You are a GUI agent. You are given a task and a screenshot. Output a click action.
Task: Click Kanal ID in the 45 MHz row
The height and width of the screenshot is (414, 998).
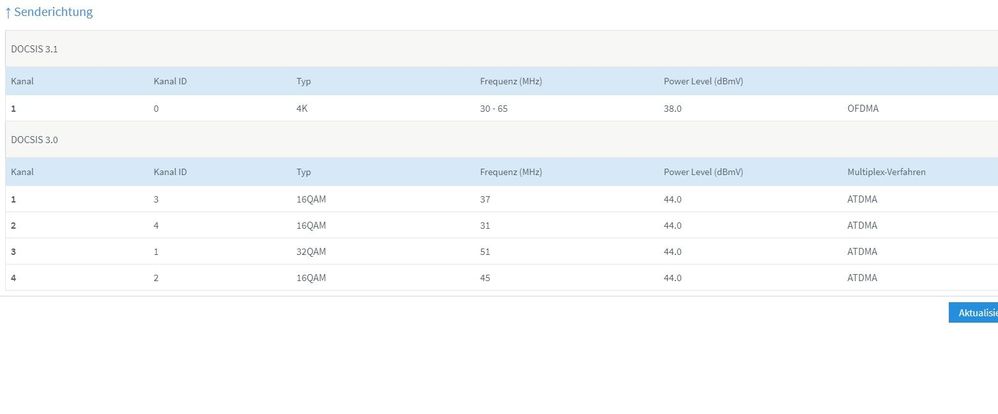click(x=156, y=278)
